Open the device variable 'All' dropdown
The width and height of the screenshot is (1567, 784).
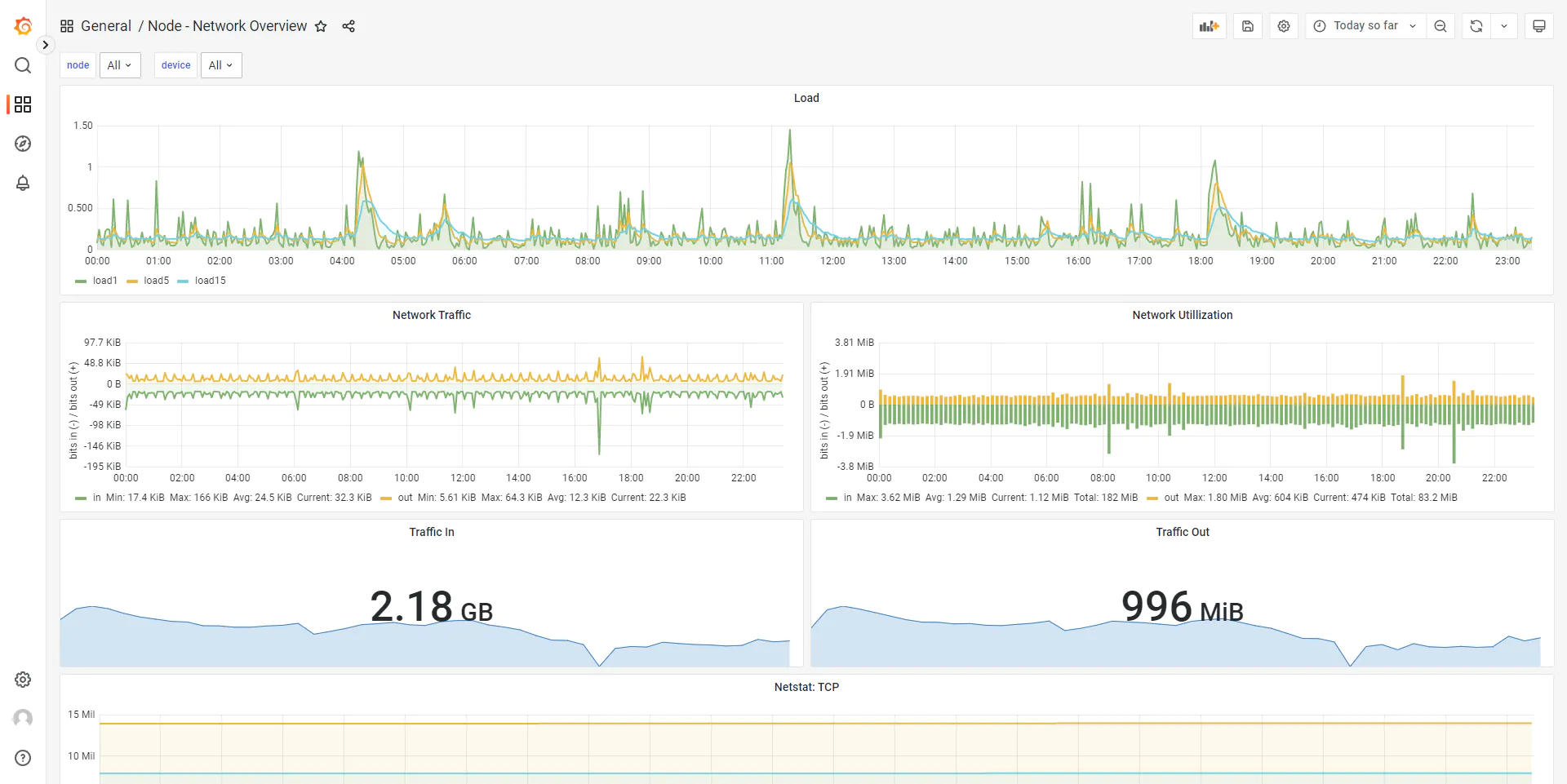click(221, 65)
